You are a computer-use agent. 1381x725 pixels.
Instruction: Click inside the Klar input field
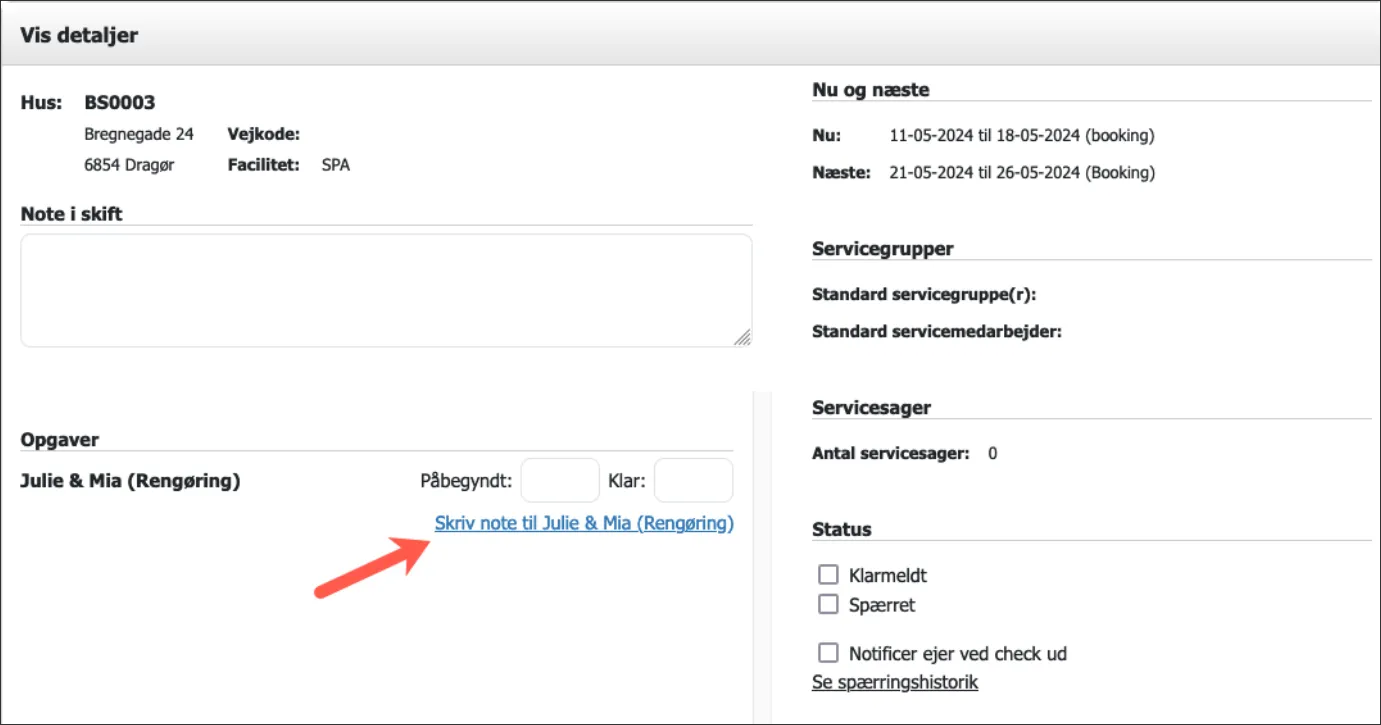coord(693,480)
